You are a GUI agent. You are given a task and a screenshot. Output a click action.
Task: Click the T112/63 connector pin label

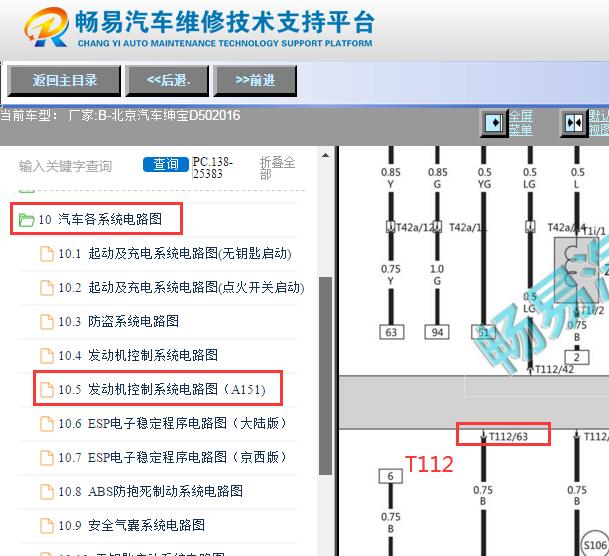click(x=508, y=437)
